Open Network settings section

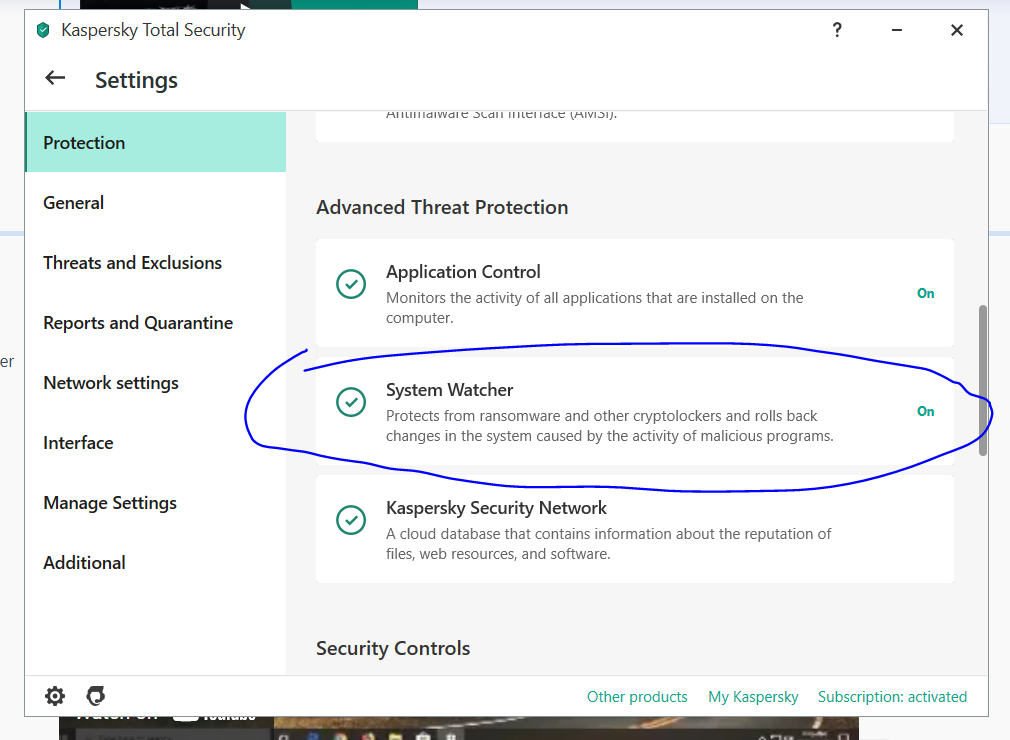pyautogui.click(x=155, y=383)
